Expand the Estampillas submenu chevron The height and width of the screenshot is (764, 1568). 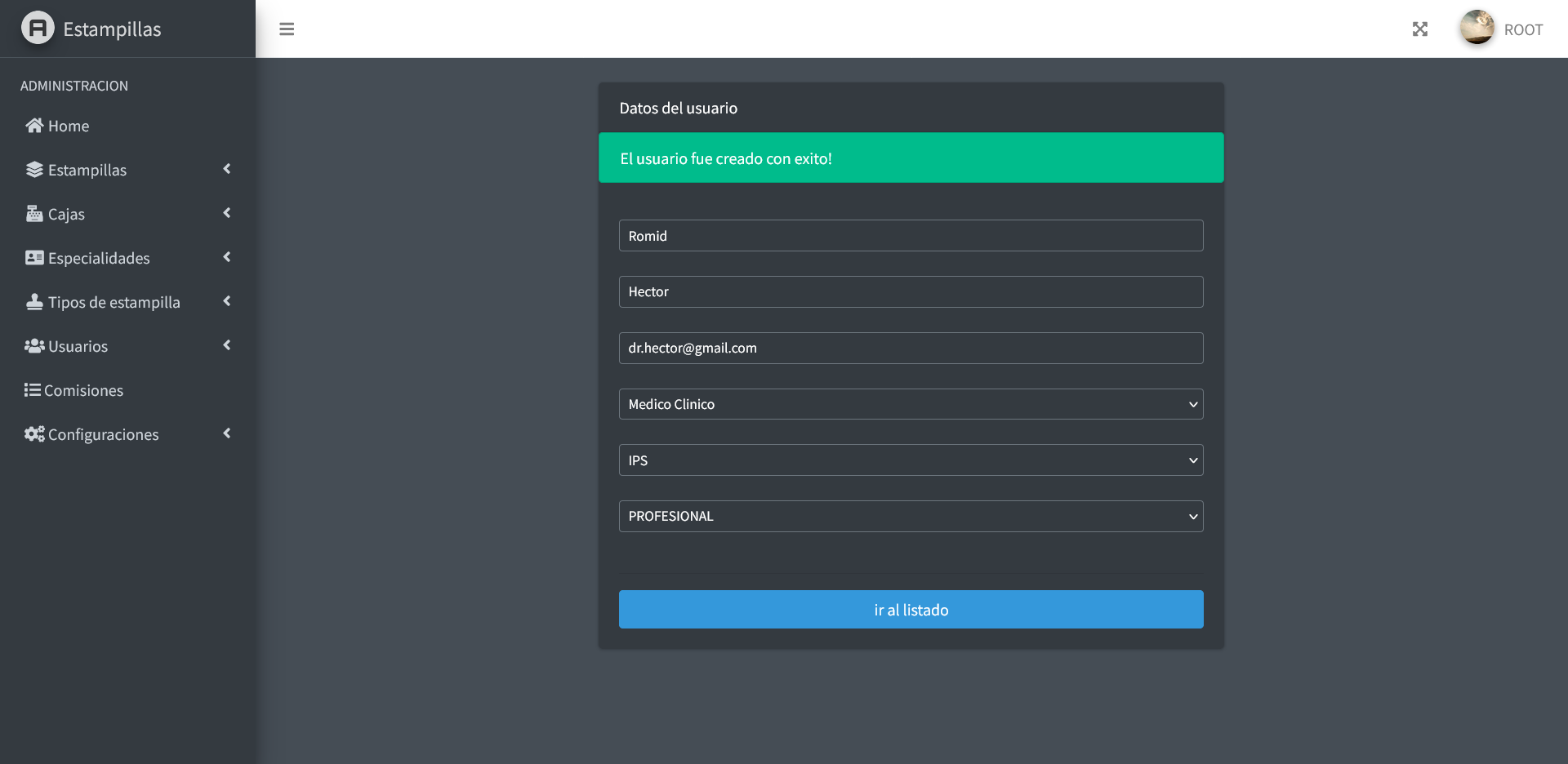227,169
